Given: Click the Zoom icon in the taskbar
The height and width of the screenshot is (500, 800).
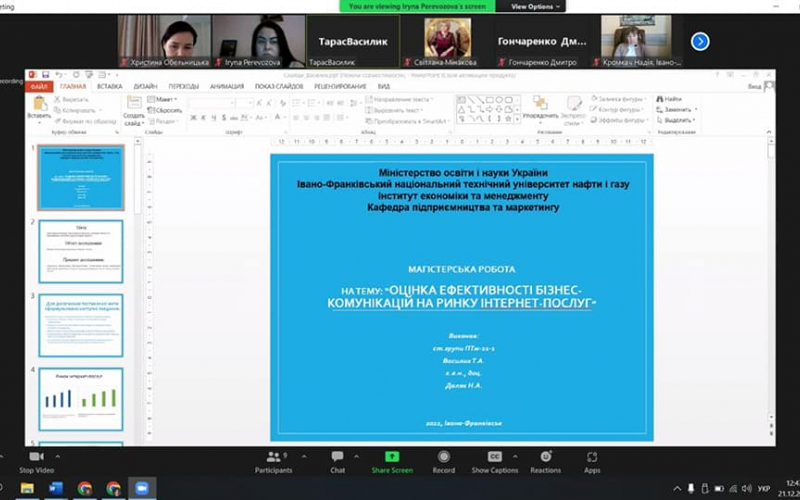Looking at the screenshot, I should pos(142,488).
